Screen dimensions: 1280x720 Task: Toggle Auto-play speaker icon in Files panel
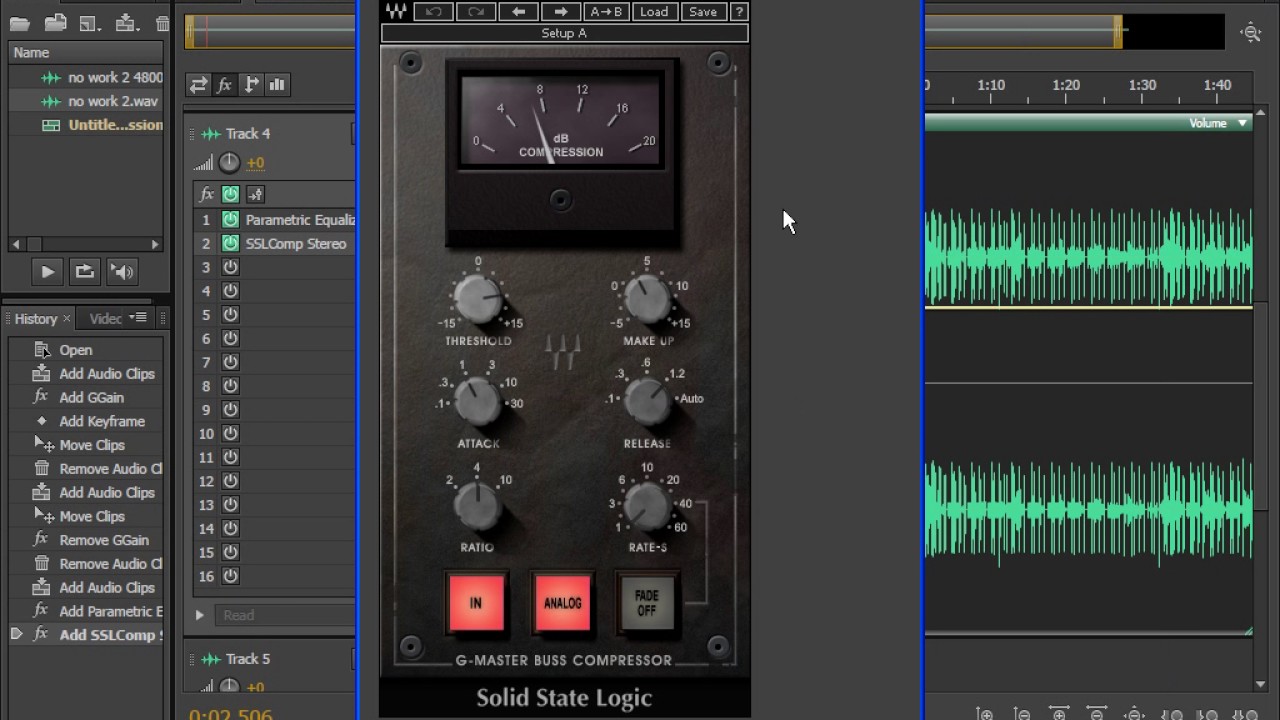click(122, 271)
